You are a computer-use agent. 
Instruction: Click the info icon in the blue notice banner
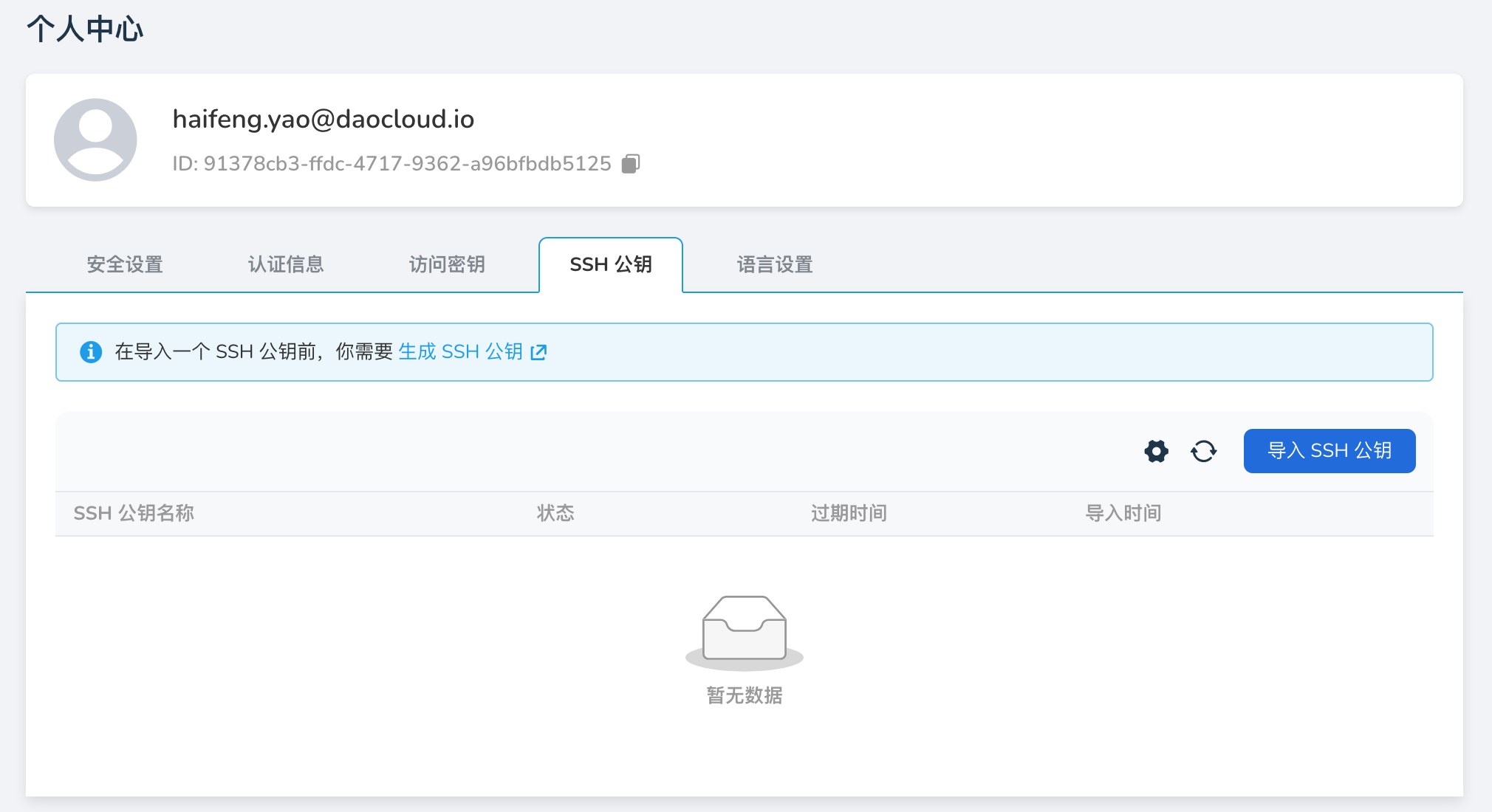pos(90,352)
